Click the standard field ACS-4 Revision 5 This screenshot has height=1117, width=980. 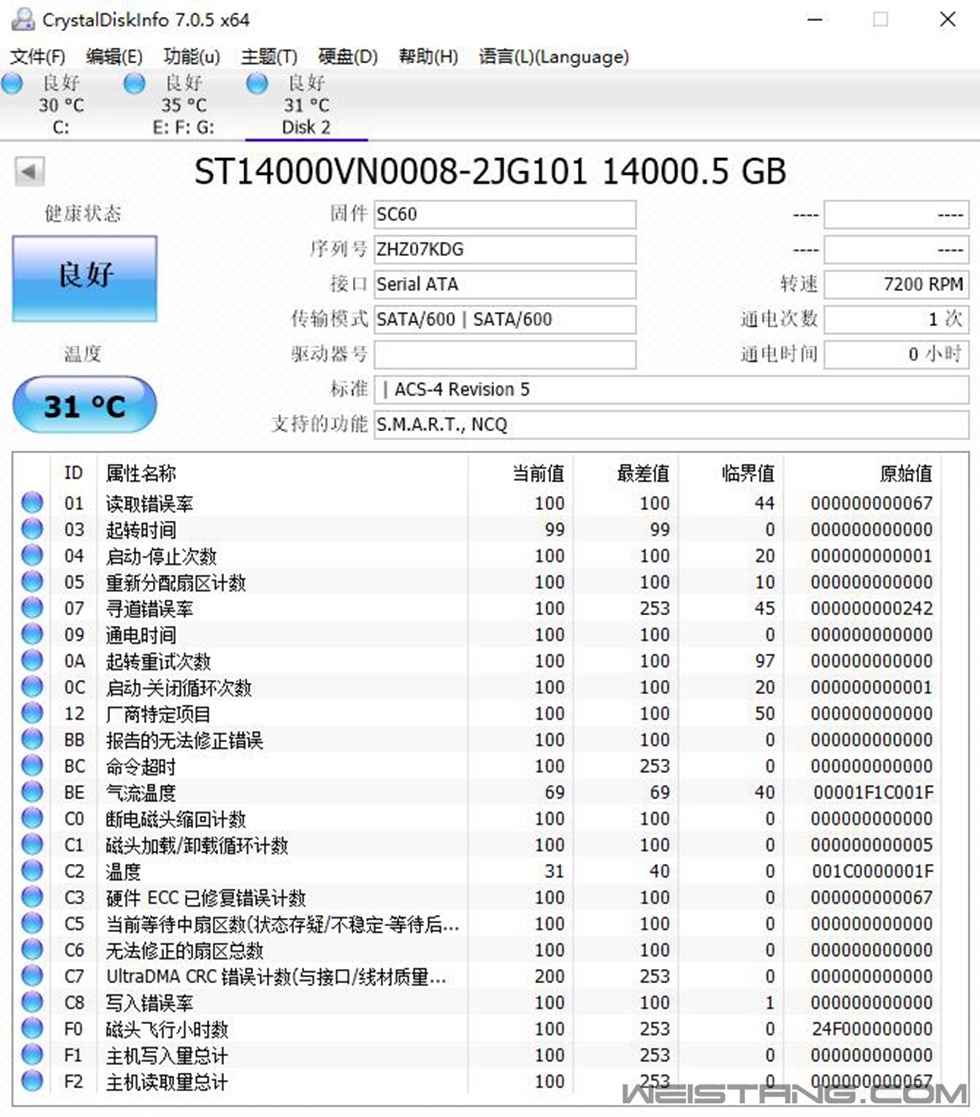pyautogui.click(x=672, y=390)
